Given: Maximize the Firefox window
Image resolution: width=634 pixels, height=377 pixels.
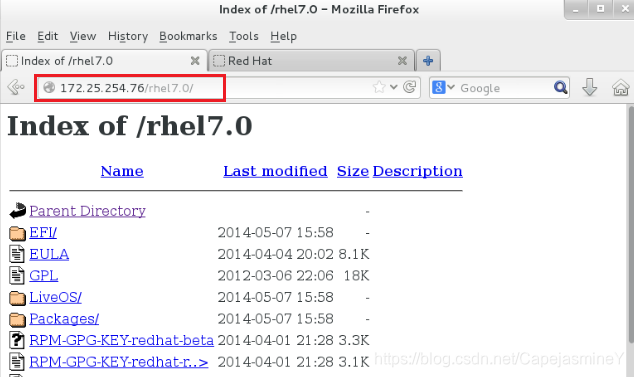Looking at the screenshot, I should pos(601,9).
